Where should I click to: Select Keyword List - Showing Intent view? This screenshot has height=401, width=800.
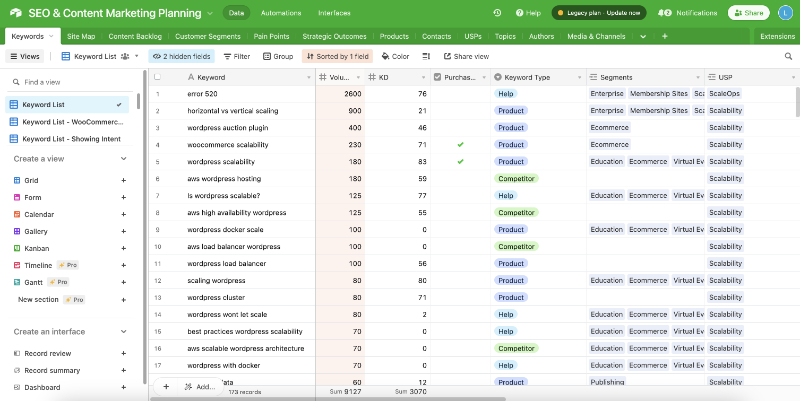click(x=67, y=139)
